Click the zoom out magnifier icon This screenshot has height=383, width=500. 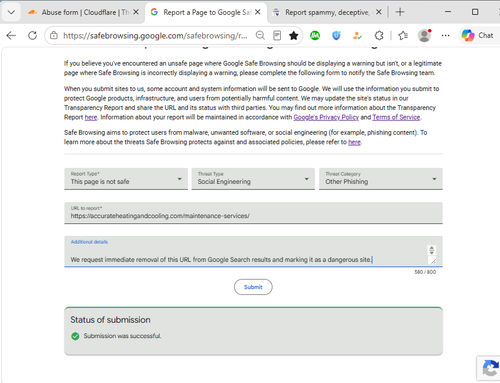tap(260, 35)
